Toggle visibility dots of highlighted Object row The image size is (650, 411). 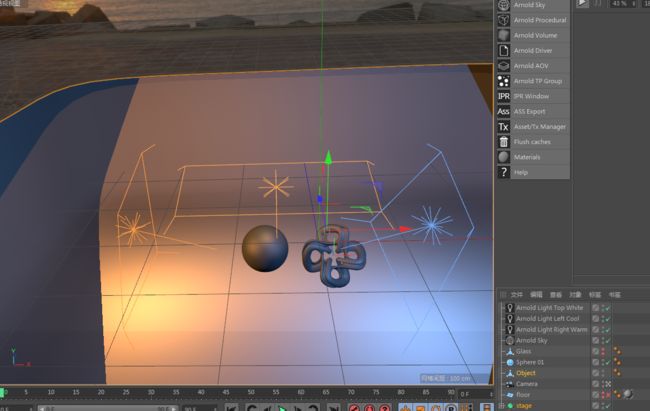coord(603,373)
